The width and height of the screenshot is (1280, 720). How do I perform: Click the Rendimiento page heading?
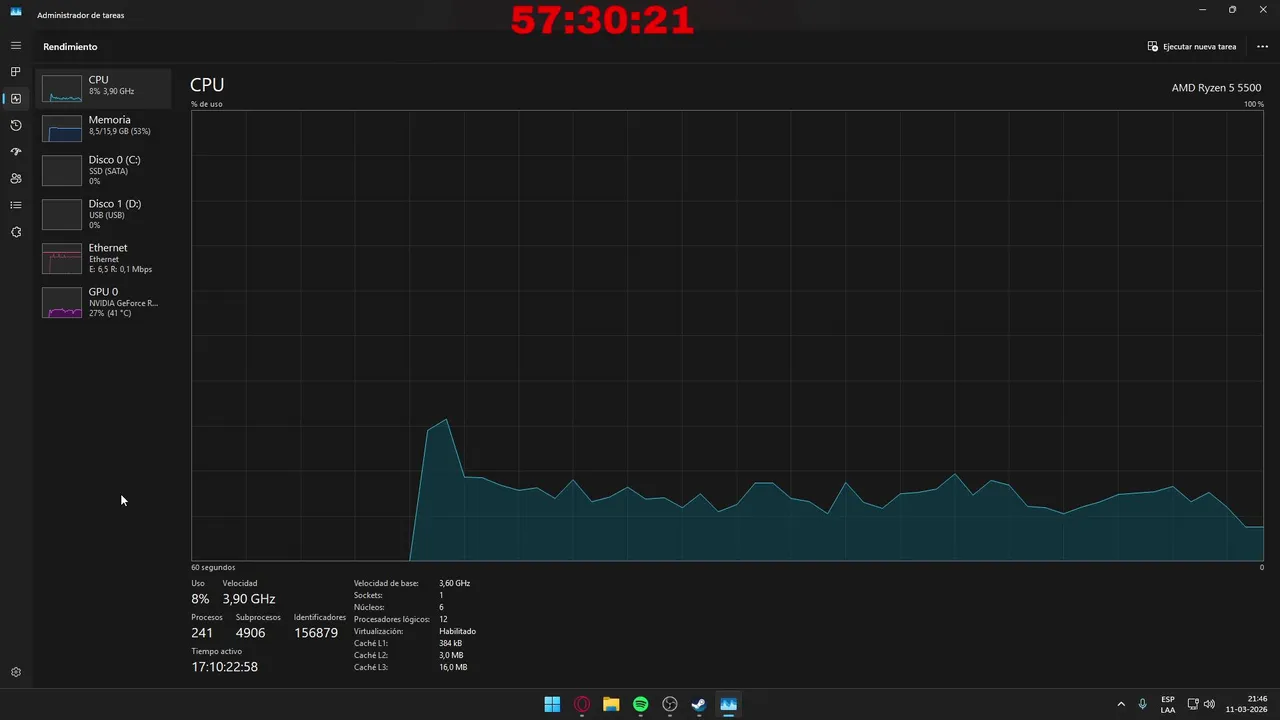click(70, 47)
